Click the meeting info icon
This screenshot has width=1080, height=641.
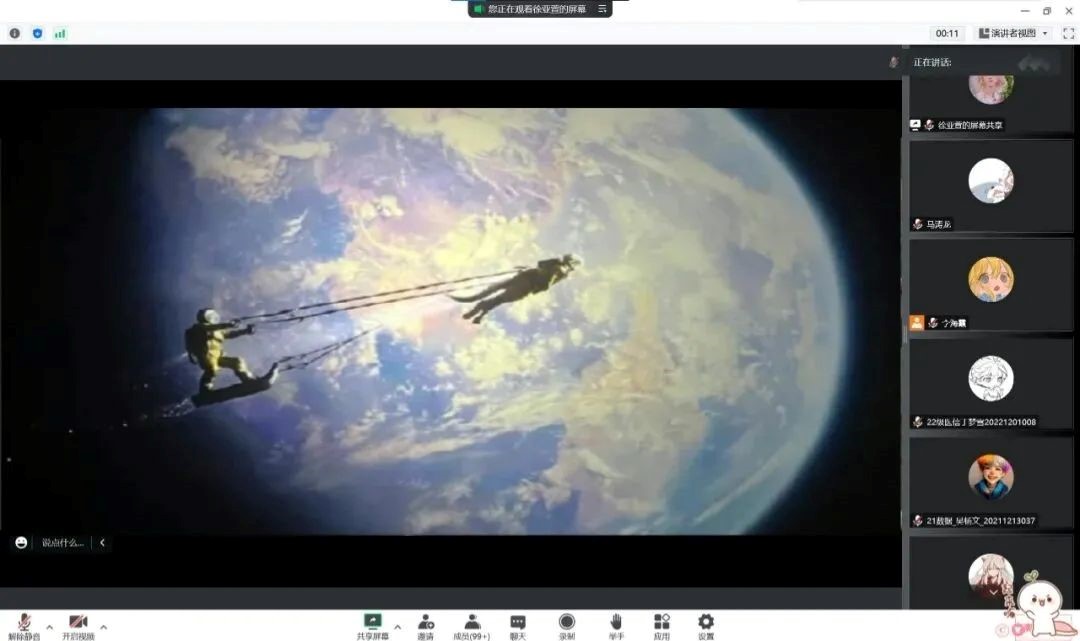(14, 33)
